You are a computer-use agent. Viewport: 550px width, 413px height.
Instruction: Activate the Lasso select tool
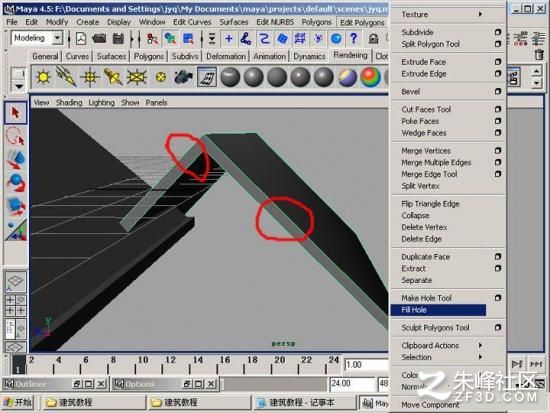click(x=15, y=136)
